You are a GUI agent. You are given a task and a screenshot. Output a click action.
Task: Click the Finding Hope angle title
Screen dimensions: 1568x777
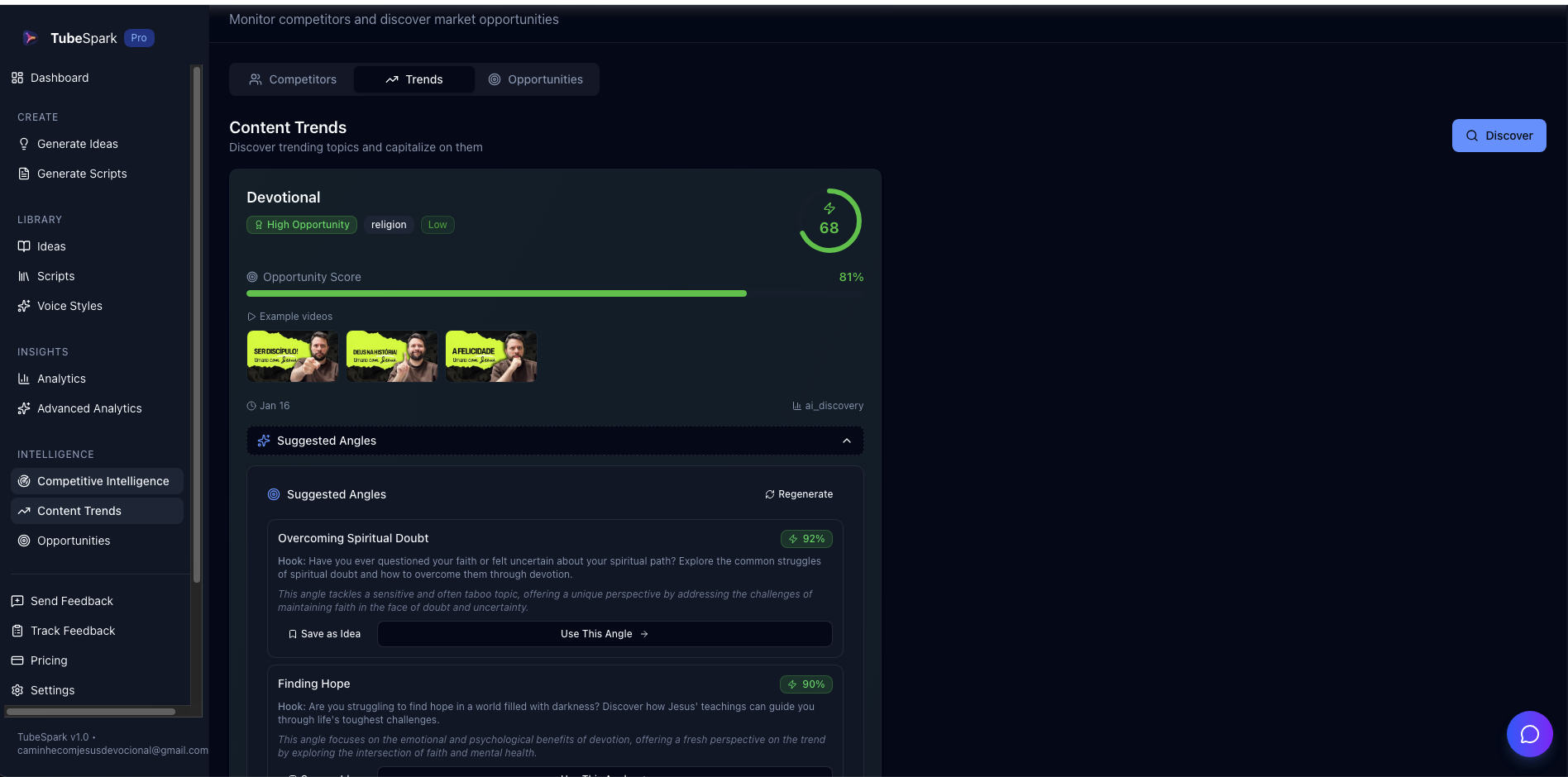314,684
